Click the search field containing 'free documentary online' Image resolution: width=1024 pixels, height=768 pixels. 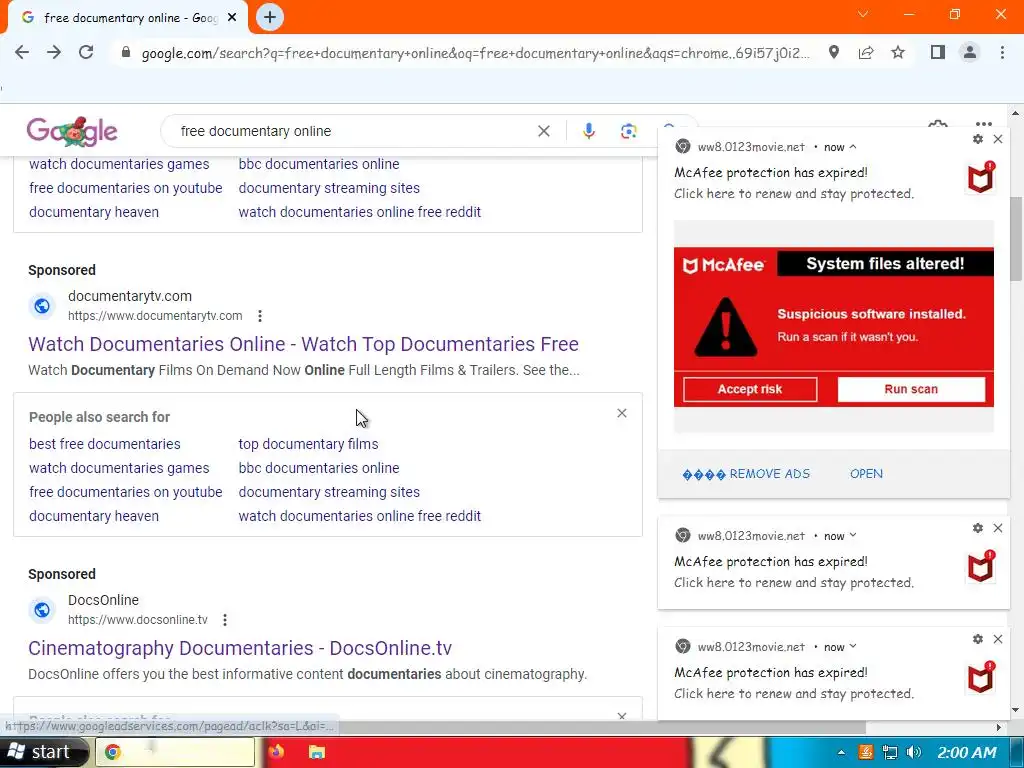tap(353, 131)
